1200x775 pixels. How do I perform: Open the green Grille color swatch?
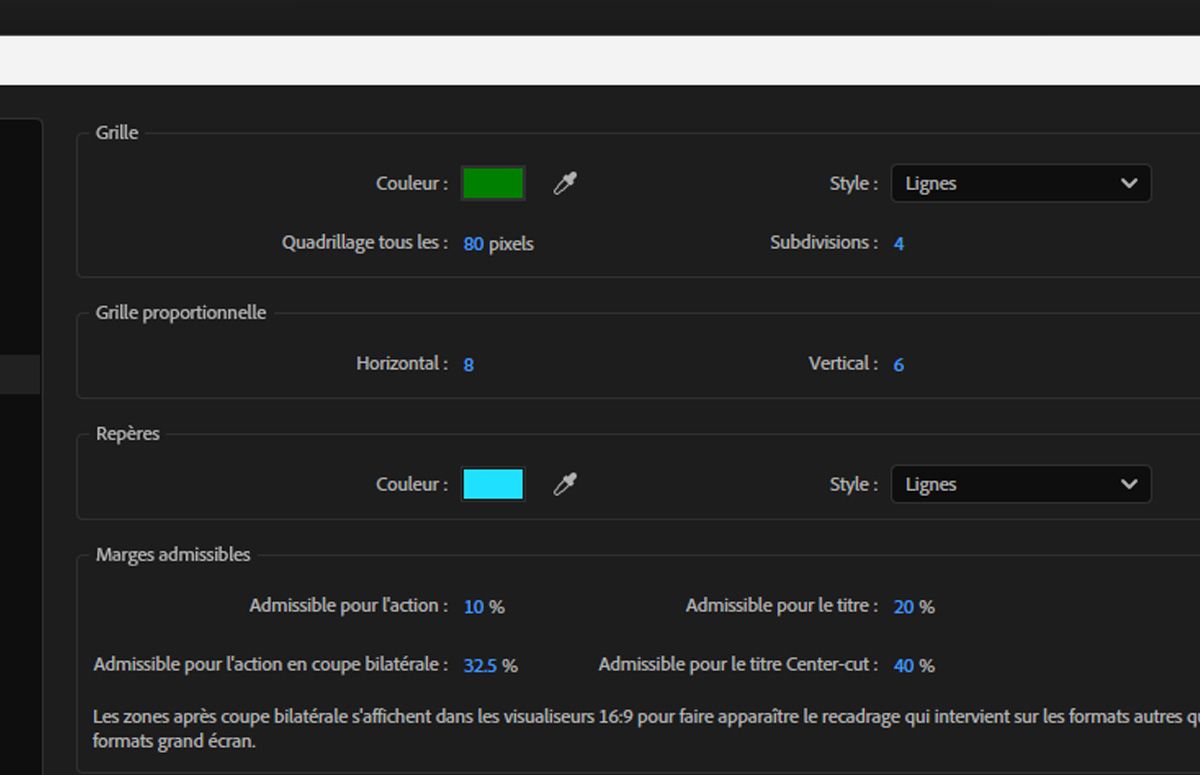pos(493,184)
